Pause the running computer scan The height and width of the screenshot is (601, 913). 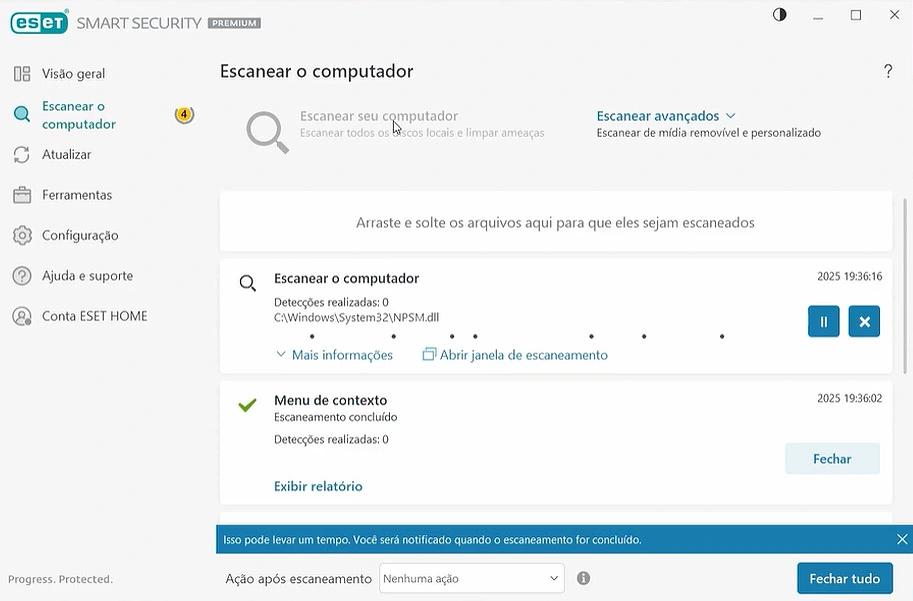point(823,321)
